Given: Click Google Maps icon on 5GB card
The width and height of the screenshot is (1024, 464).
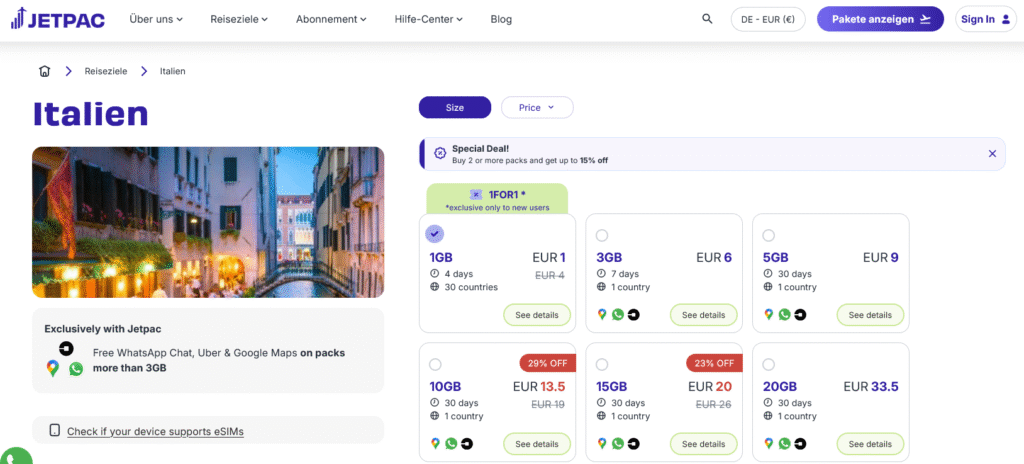Looking at the screenshot, I should (769, 314).
